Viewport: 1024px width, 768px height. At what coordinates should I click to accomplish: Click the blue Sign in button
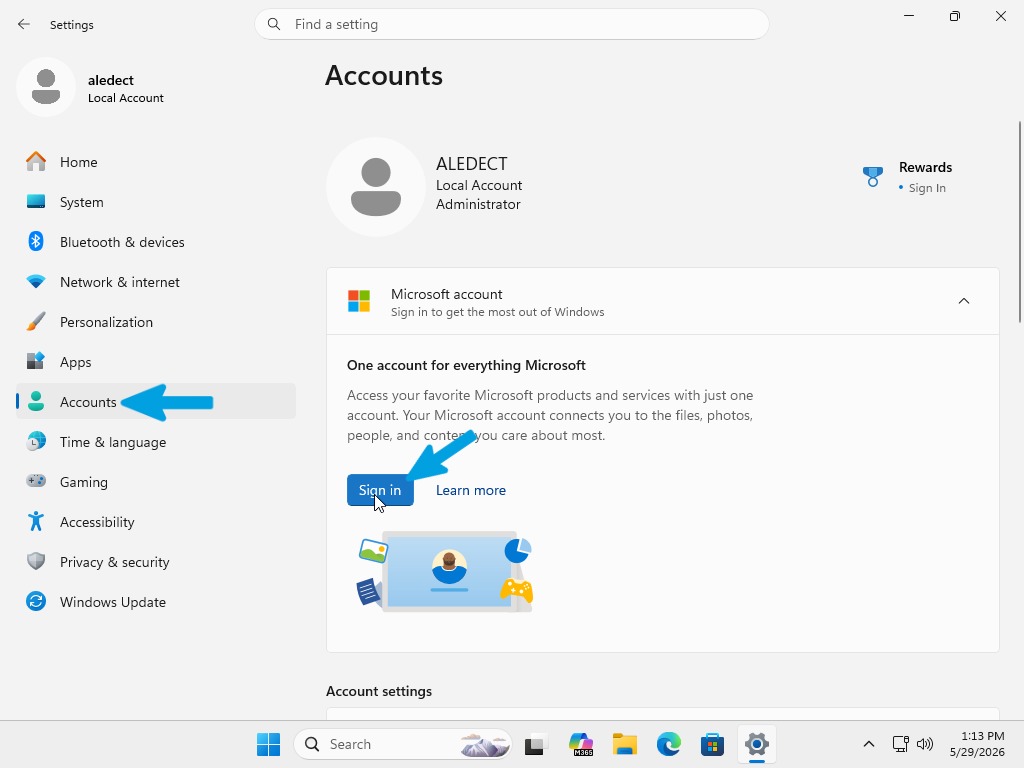point(380,490)
